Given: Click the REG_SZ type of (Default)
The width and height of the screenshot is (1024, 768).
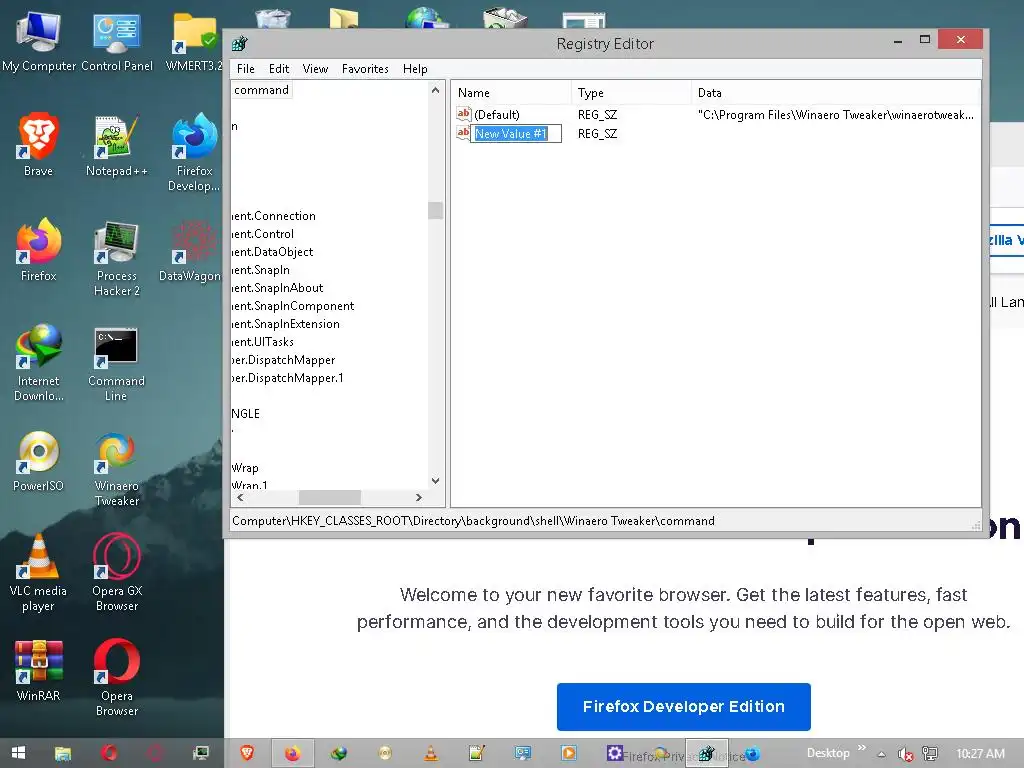Looking at the screenshot, I should 597,114.
